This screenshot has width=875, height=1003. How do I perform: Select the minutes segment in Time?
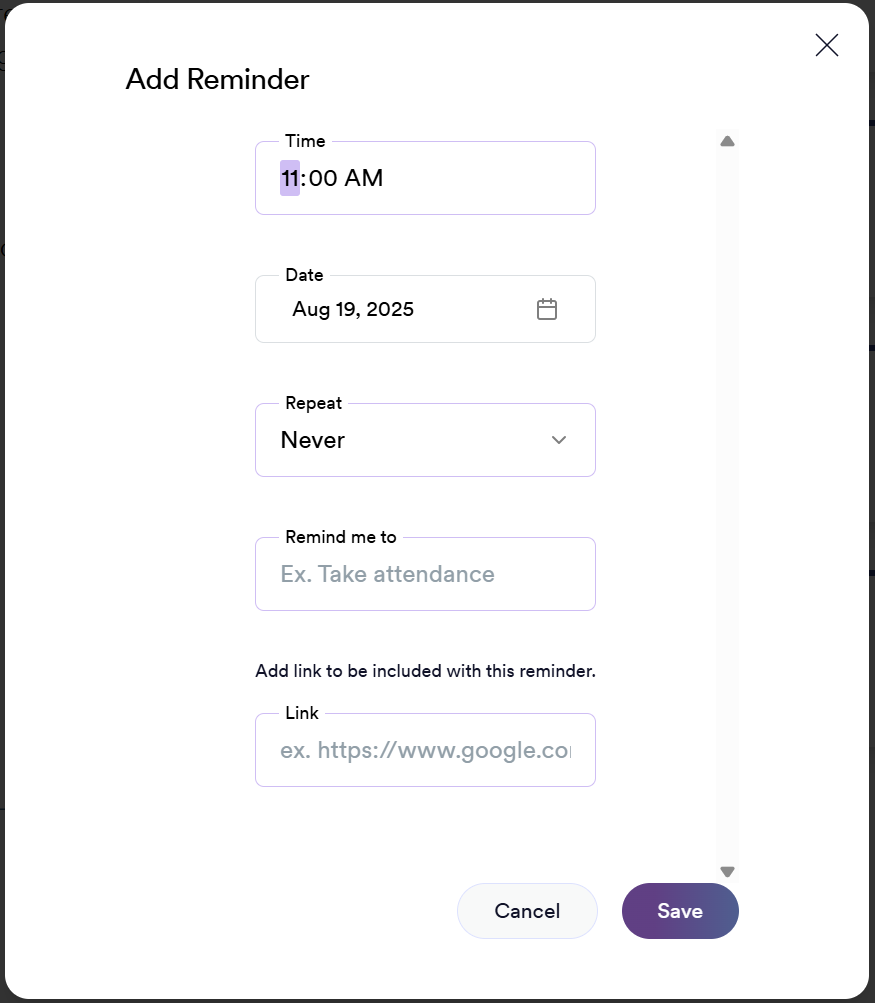(323, 179)
